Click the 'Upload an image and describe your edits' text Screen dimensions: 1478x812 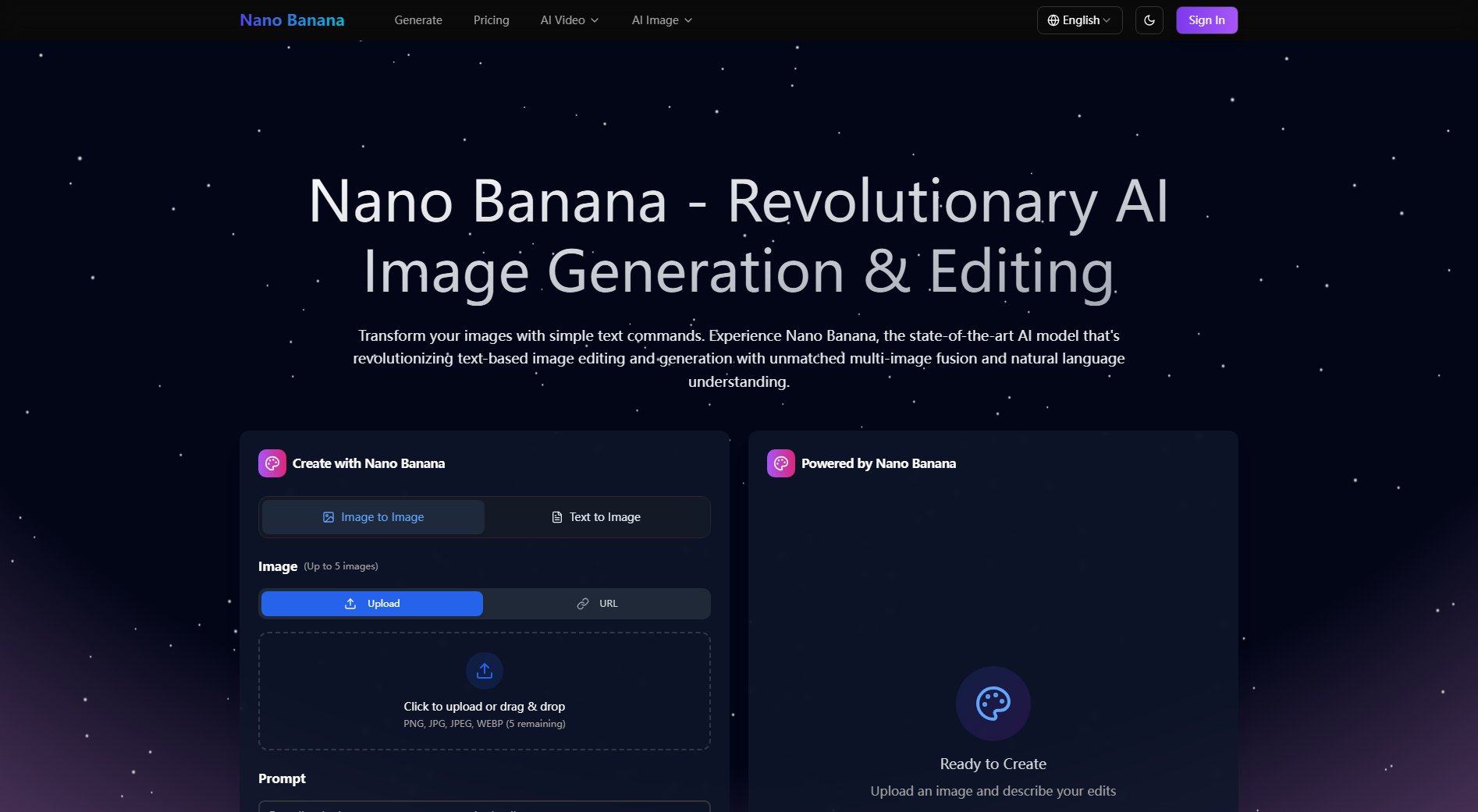pos(993,791)
